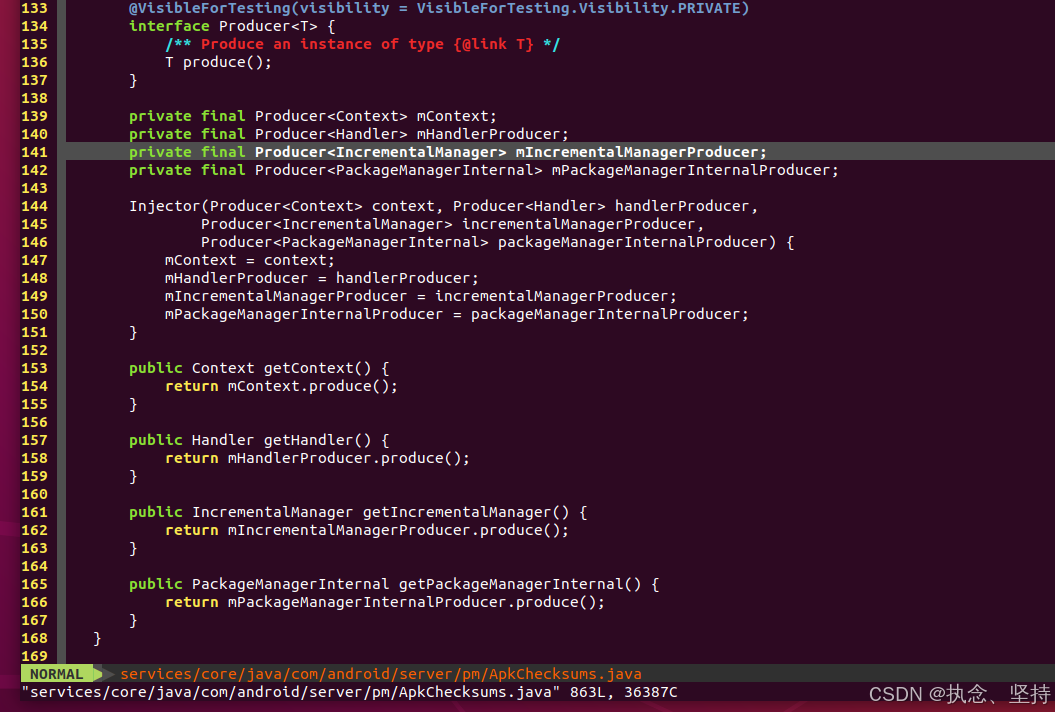Click 'mHandlerProducer = handlerProducer;' assignment
This screenshot has width=1055, height=712.
point(322,278)
